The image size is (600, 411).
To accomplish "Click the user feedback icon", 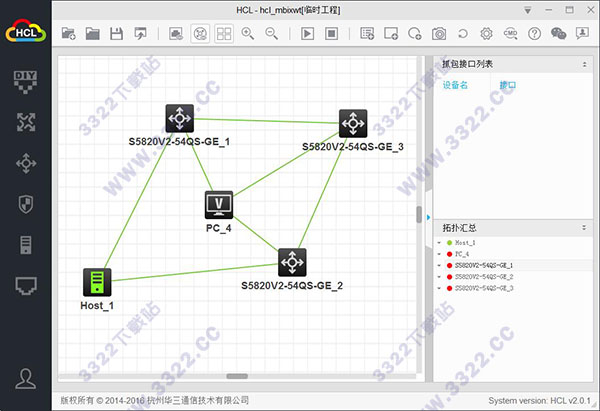I will 582,34.
